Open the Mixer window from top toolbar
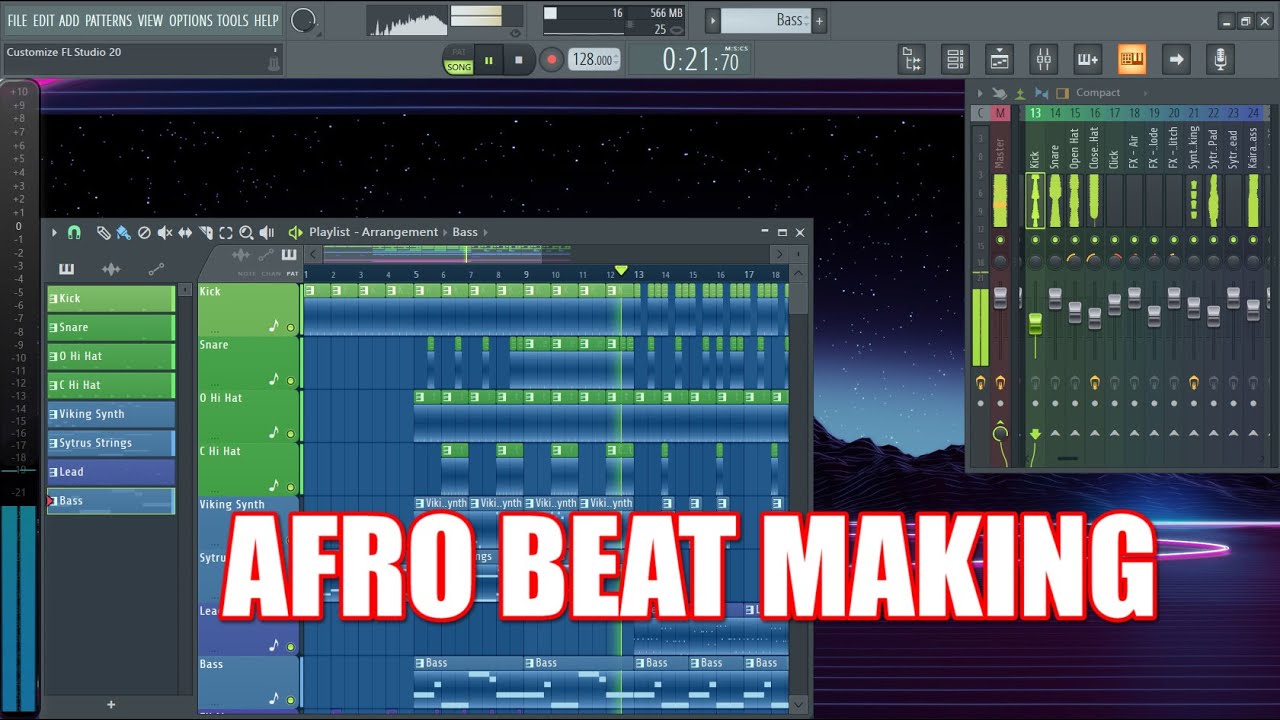Image resolution: width=1280 pixels, height=720 pixels. pos(1043,60)
